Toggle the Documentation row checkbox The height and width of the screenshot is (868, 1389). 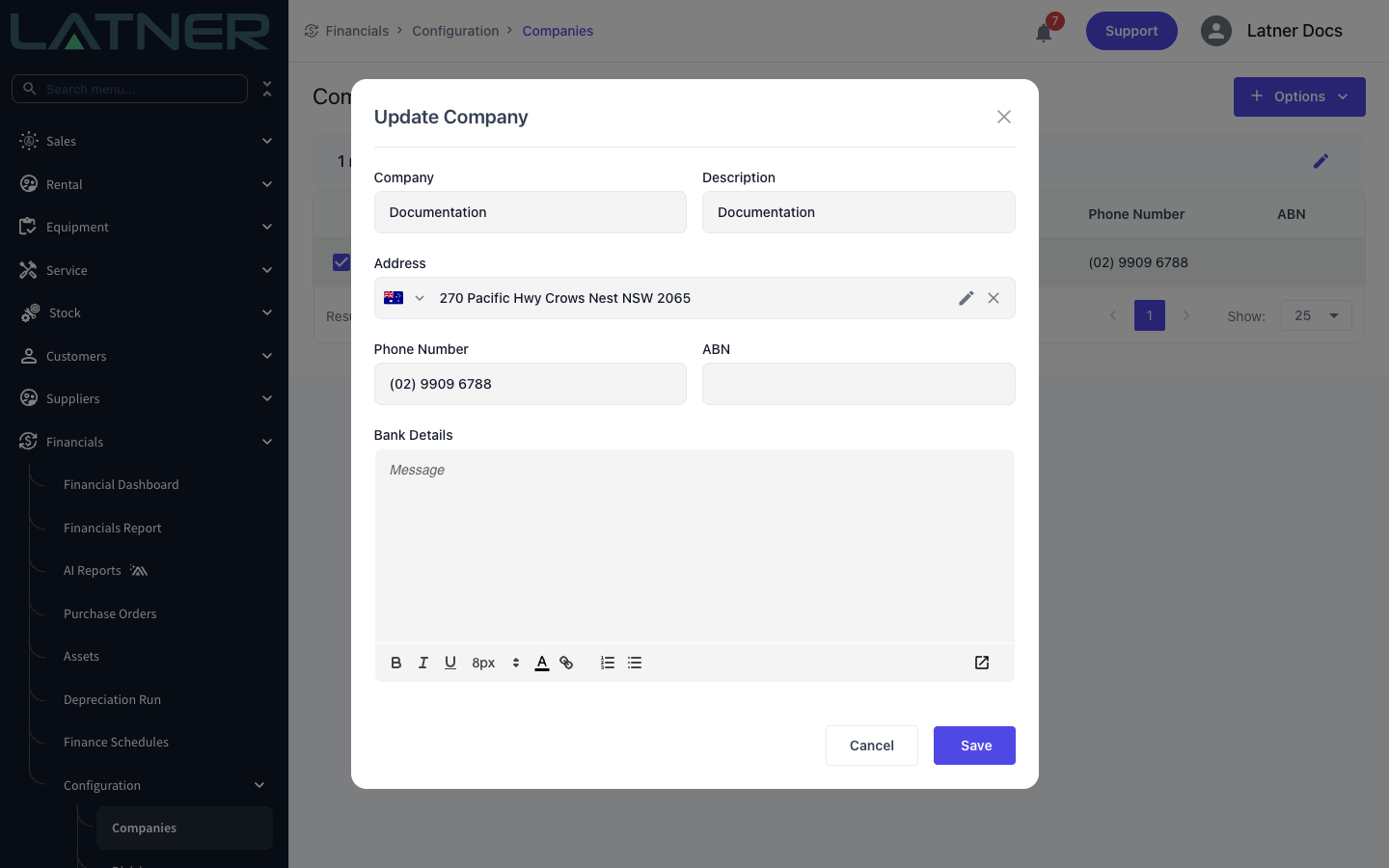tap(341, 262)
